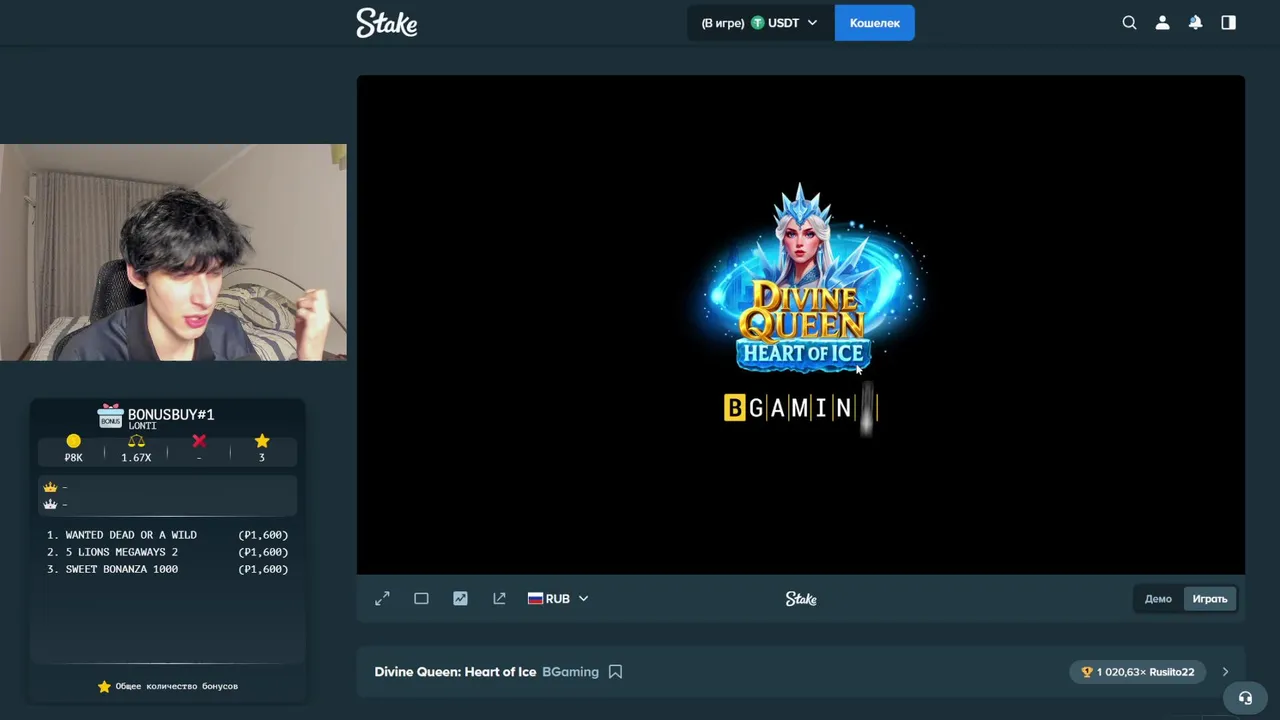This screenshot has height=720, width=1280.
Task: Click the bookmark favourite icon
Action: tap(615, 672)
